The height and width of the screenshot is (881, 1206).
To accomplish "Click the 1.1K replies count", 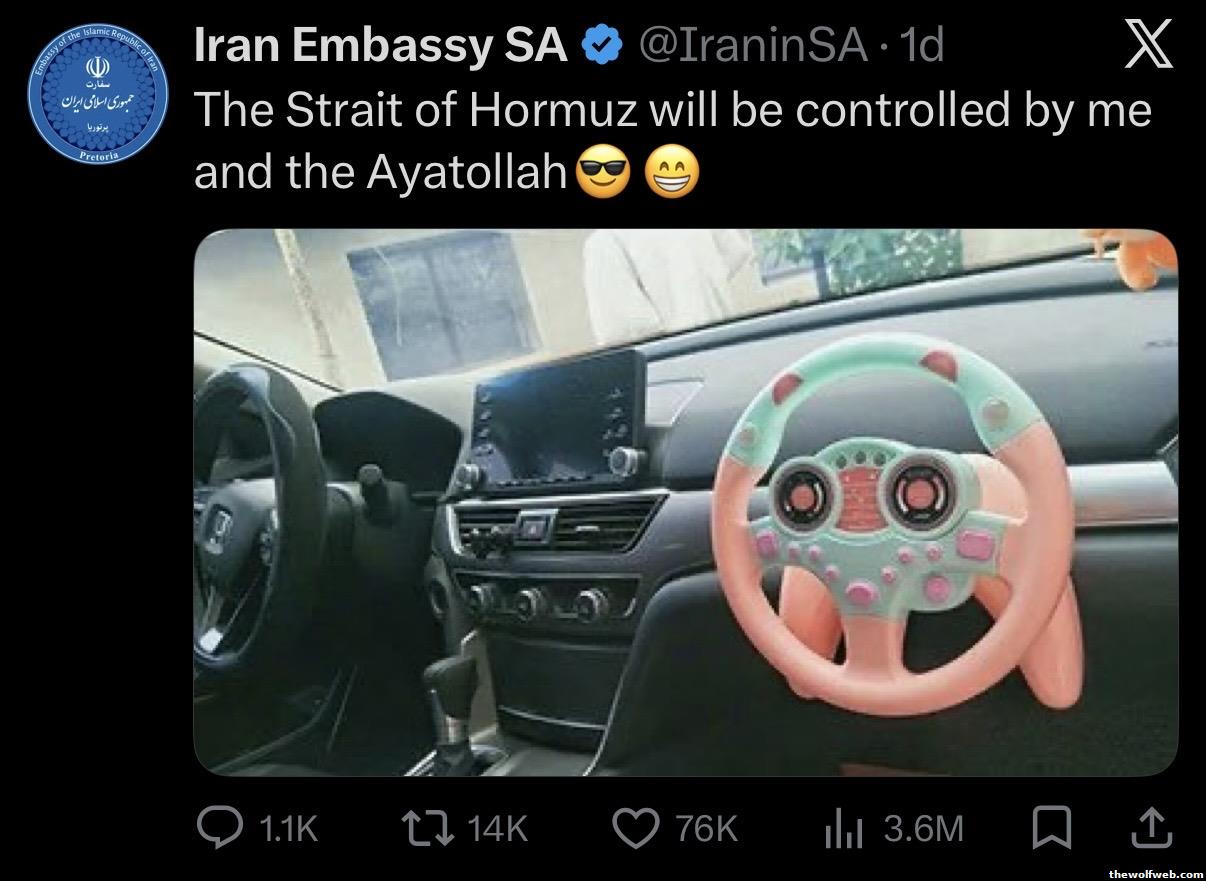I will click(287, 828).
